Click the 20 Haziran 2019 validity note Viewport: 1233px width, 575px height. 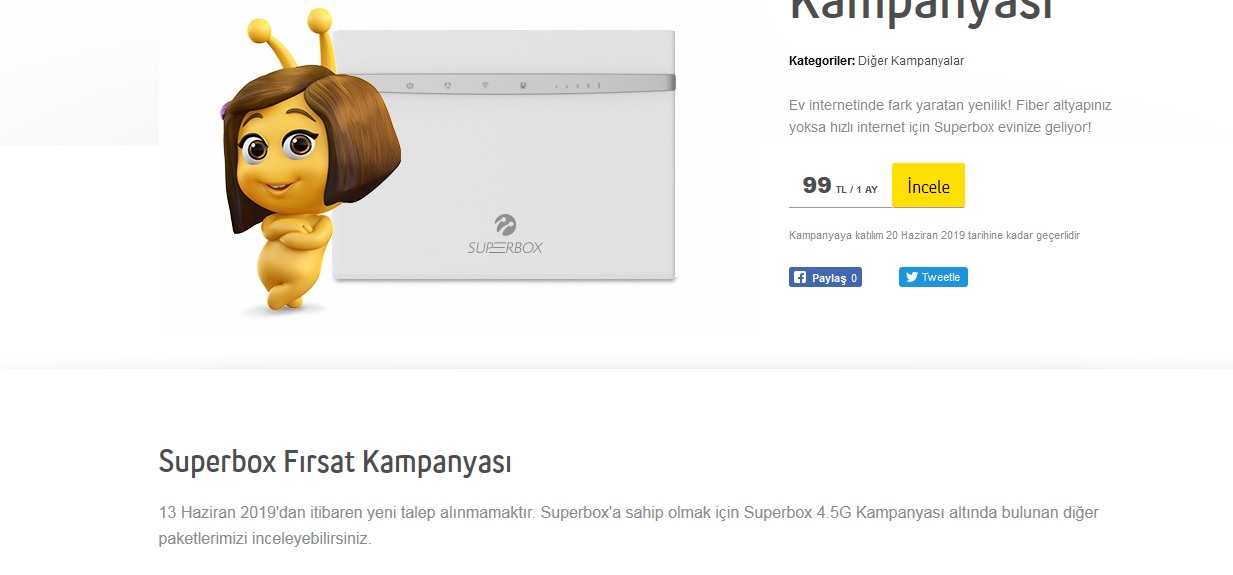point(934,236)
